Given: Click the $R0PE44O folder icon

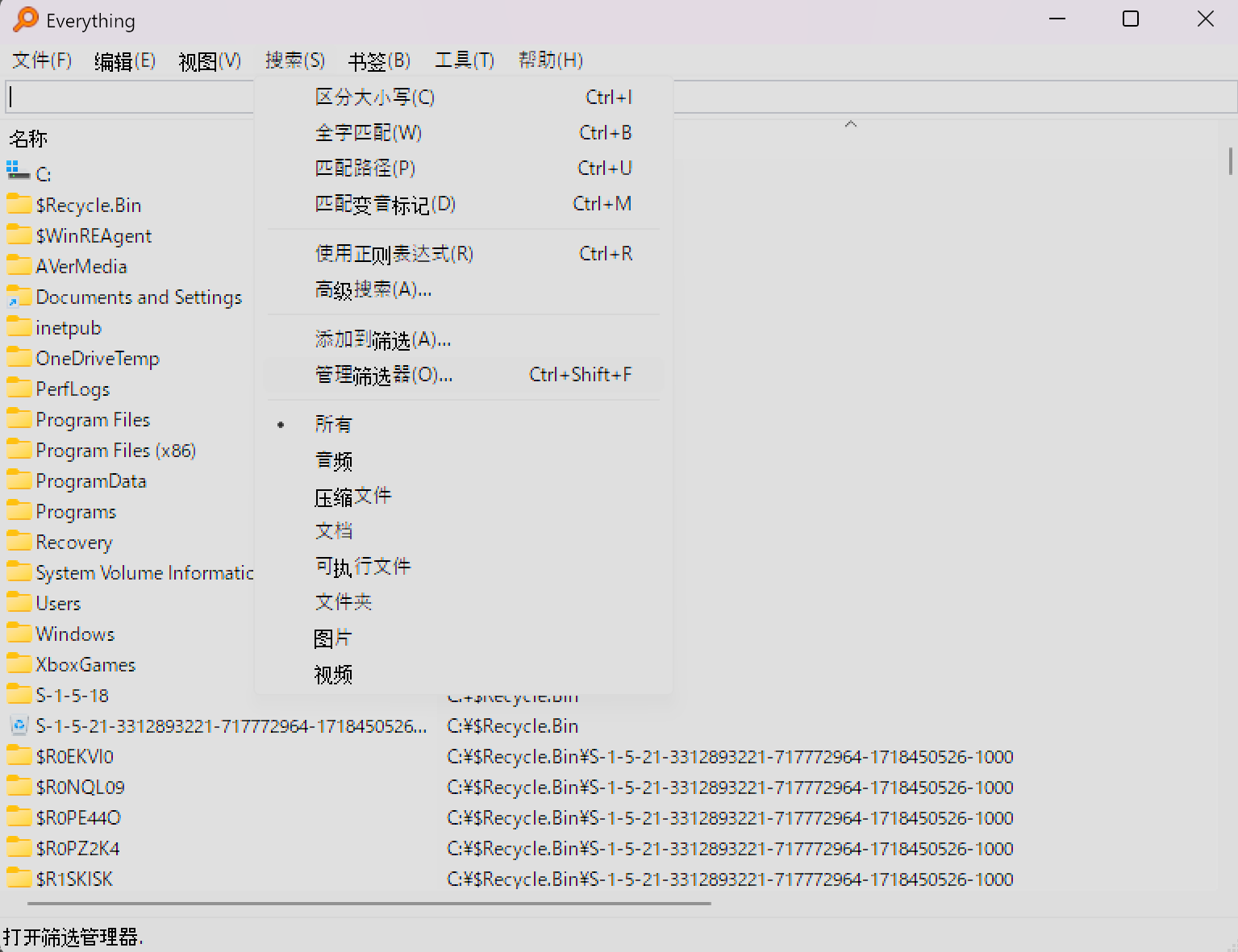Looking at the screenshot, I should [x=19, y=816].
